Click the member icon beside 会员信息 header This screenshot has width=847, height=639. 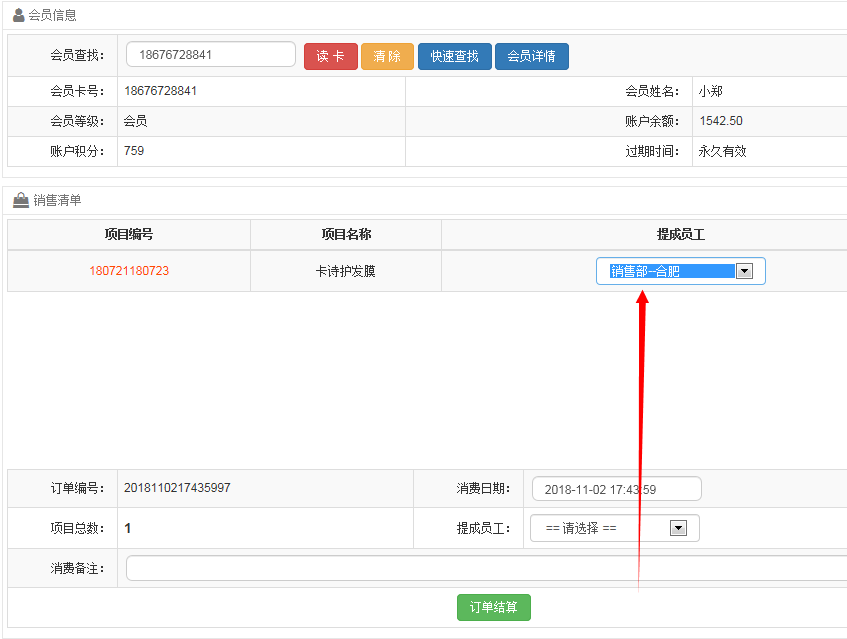pyautogui.click(x=18, y=14)
